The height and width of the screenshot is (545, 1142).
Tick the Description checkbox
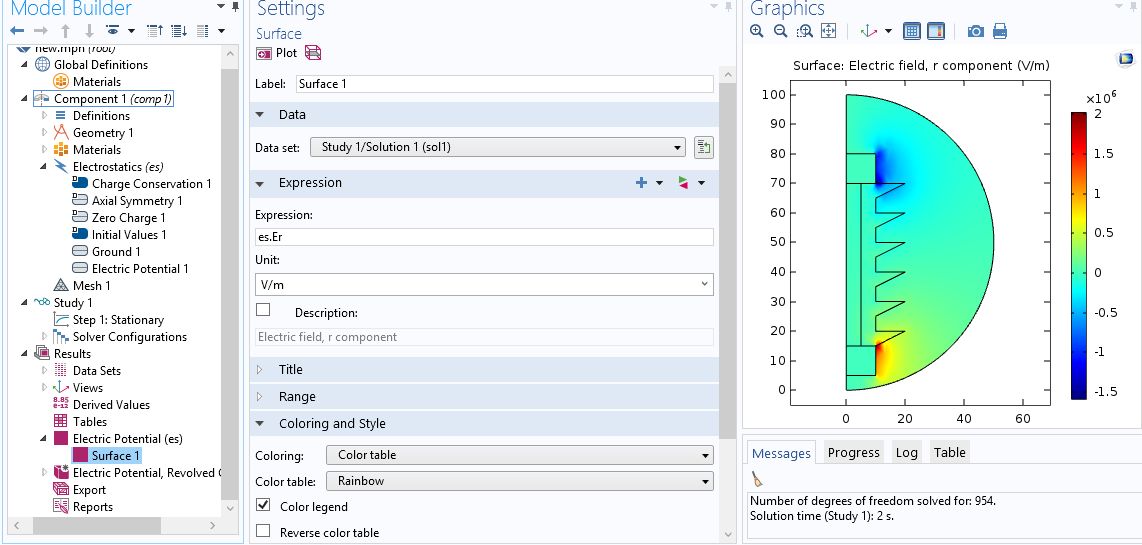[263, 311]
